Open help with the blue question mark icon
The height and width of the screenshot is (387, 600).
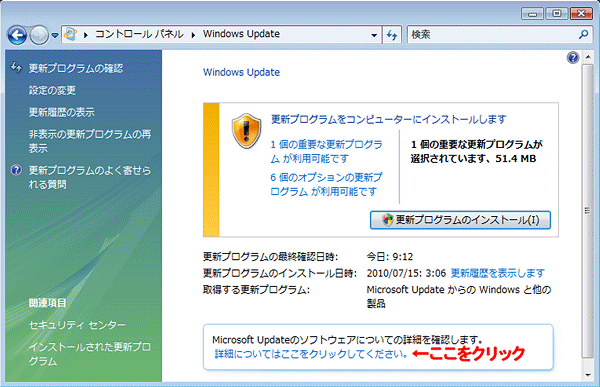572,58
